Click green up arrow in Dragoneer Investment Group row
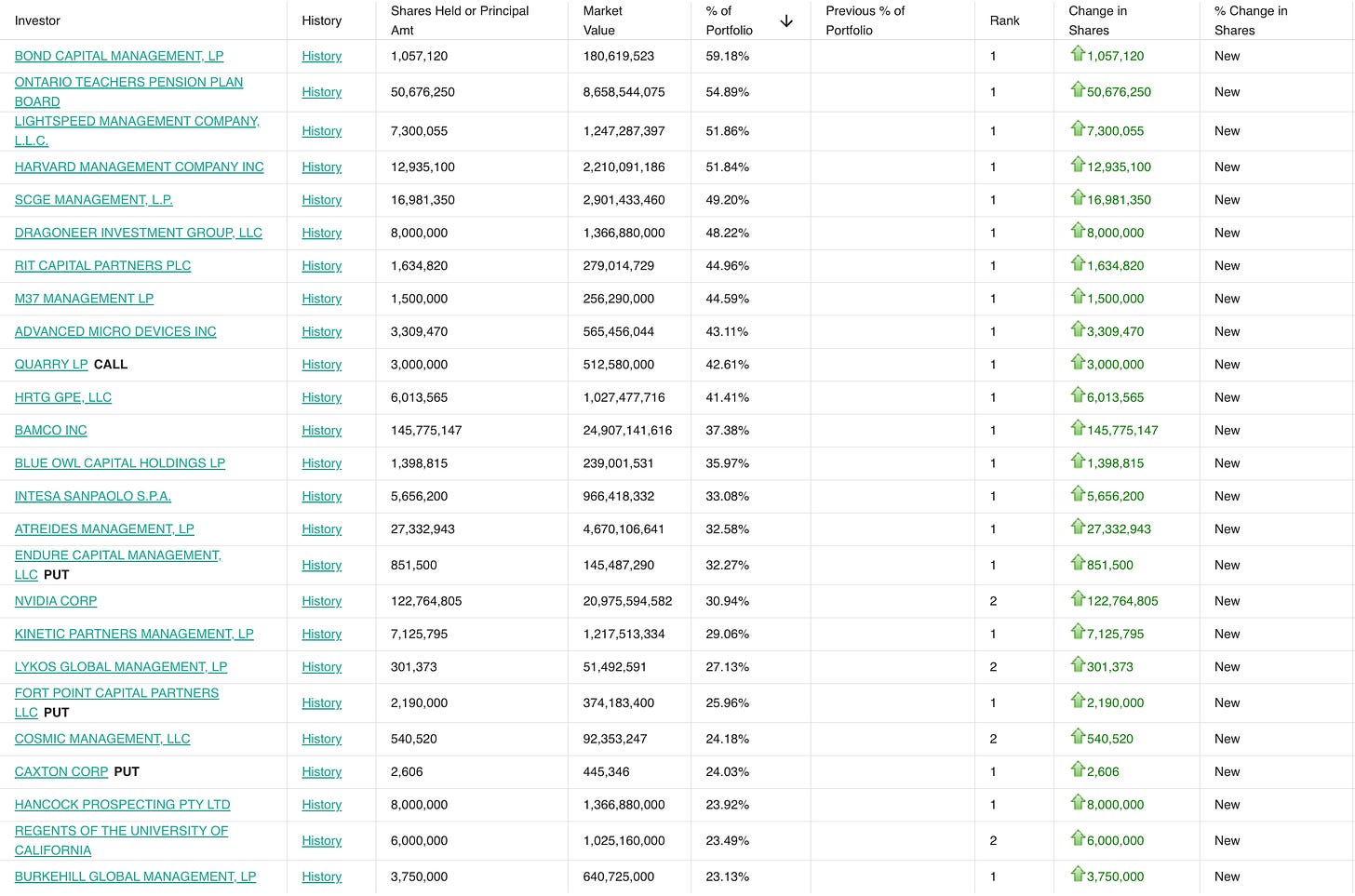1355x896 pixels. tap(1078, 231)
